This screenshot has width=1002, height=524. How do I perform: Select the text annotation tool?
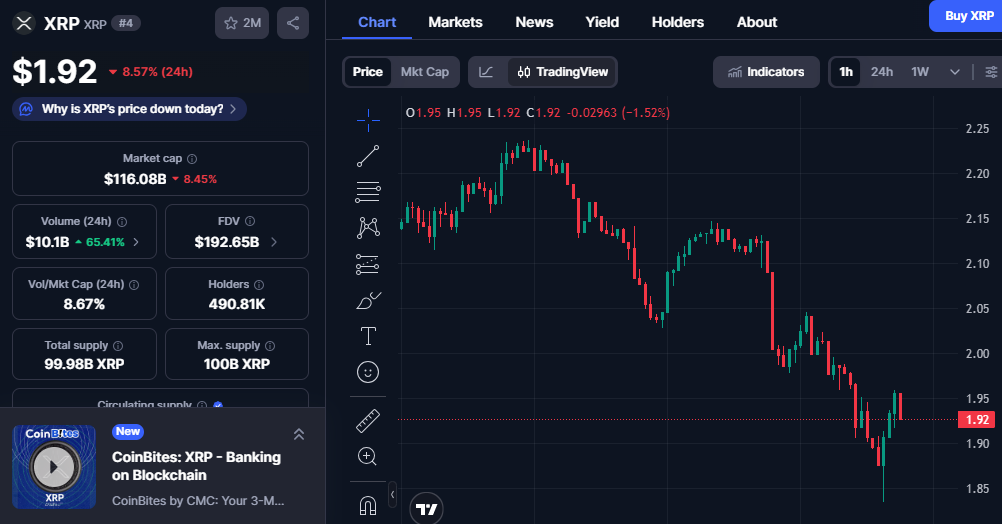point(368,335)
